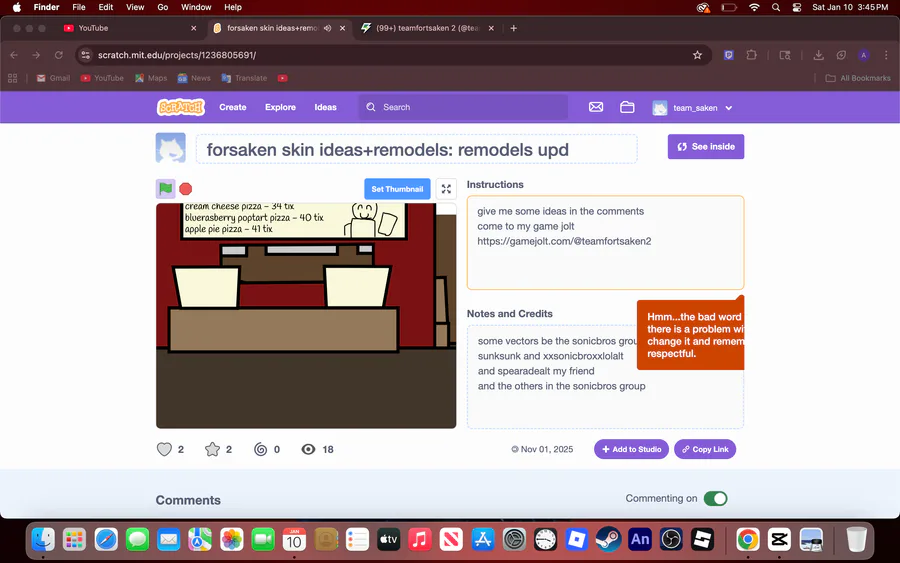This screenshot has width=900, height=563.
Task: Close the forsaken skin ideas tab
Action: (x=343, y=28)
